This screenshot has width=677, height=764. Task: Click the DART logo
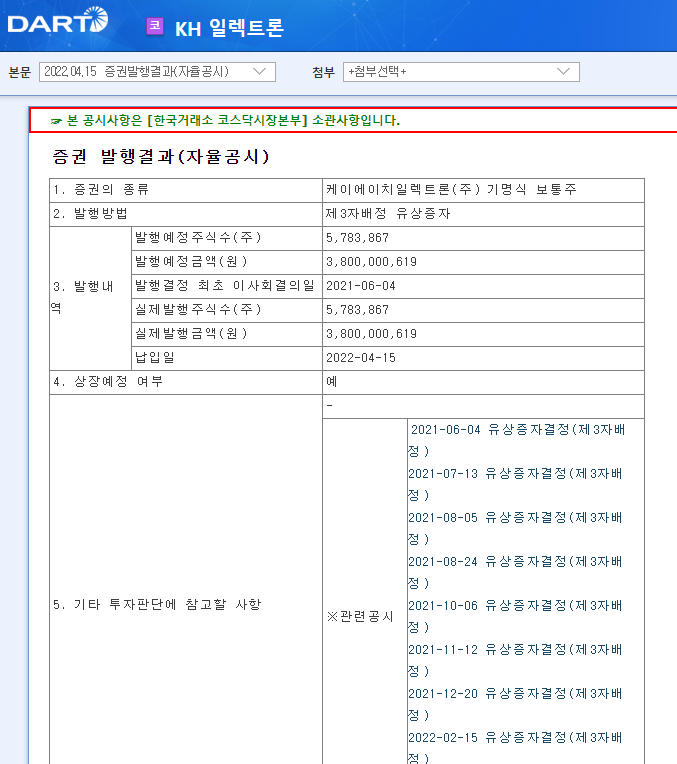58,20
